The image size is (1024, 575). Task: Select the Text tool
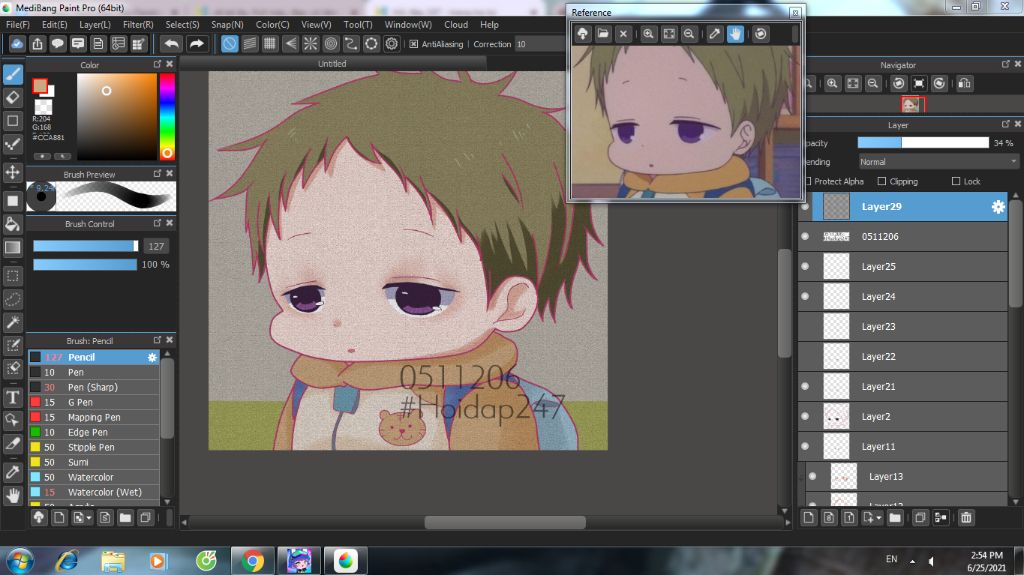coord(12,397)
